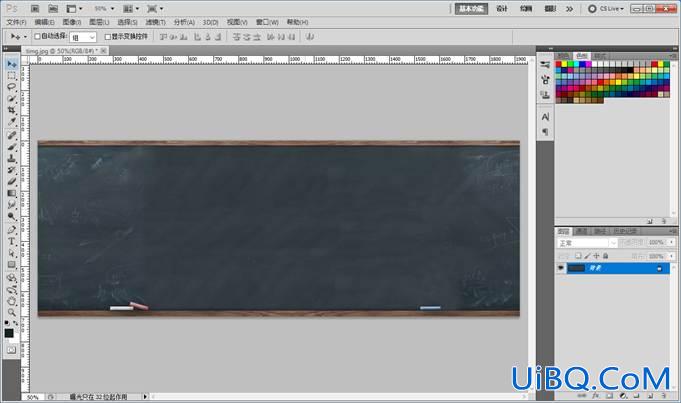
Task: Select the Rectangular Marquee tool
Action: (x=12, y=76)
